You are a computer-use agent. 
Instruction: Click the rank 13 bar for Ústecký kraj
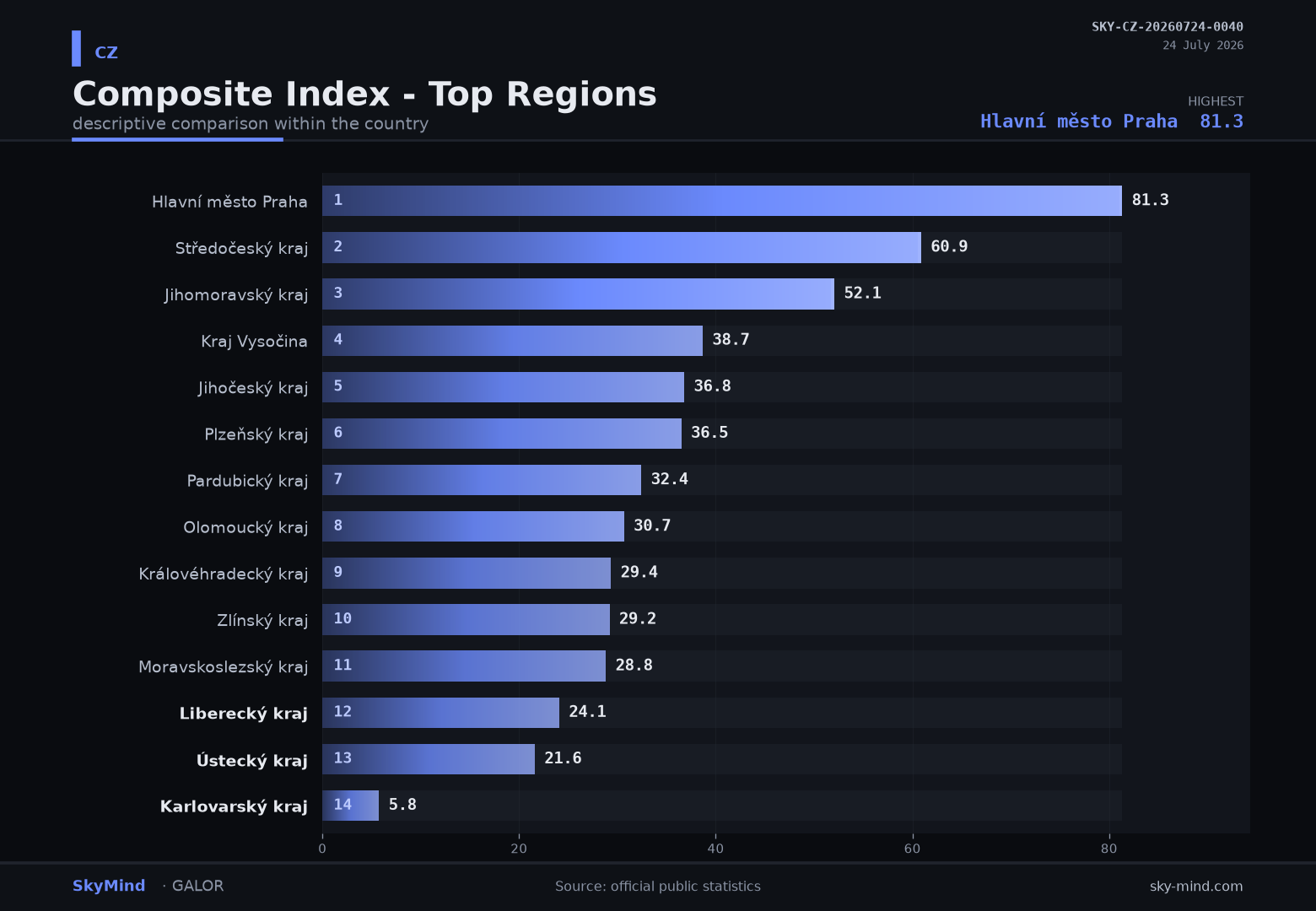(x=429, y=759)
